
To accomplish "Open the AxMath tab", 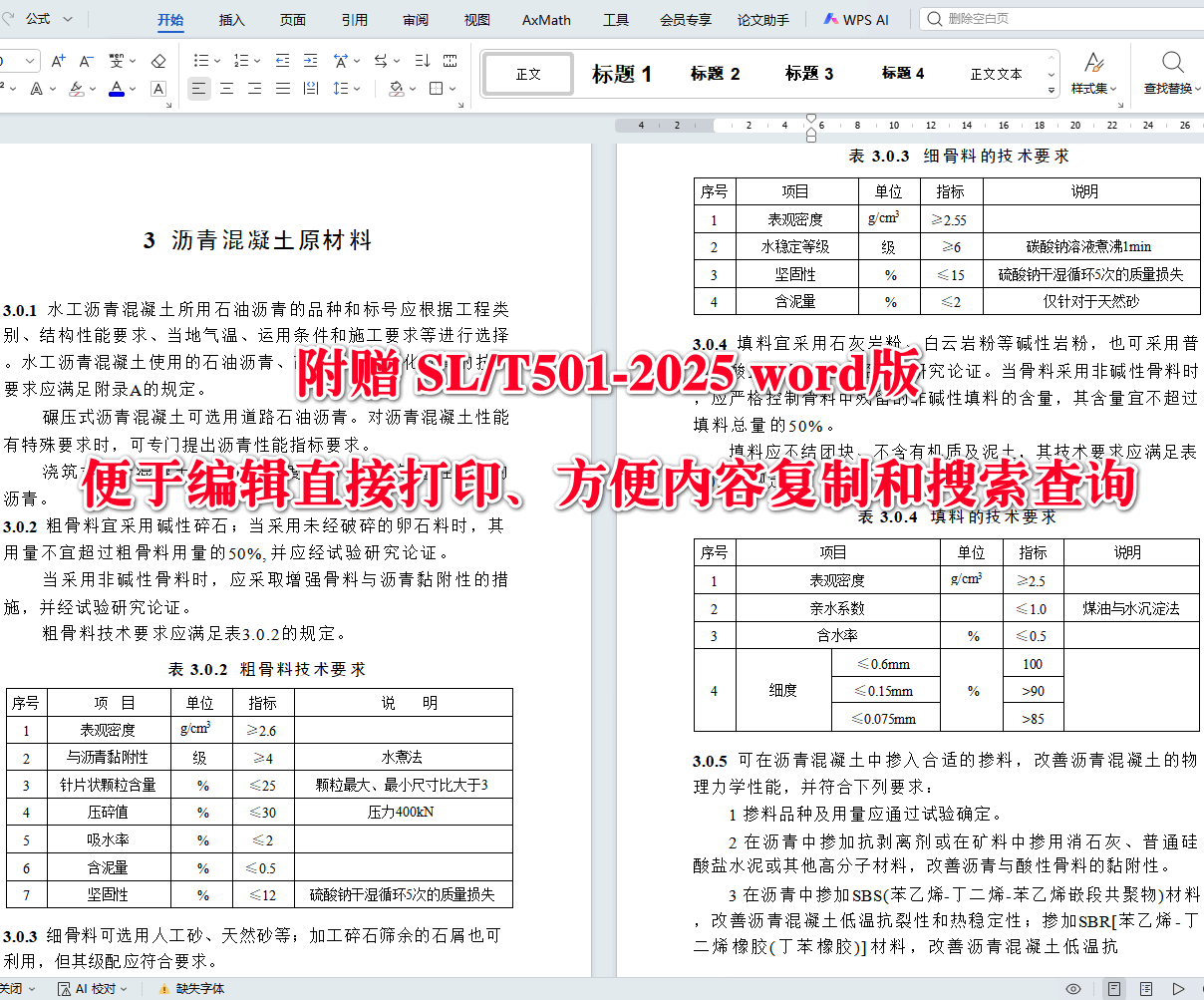I will 546,20.
